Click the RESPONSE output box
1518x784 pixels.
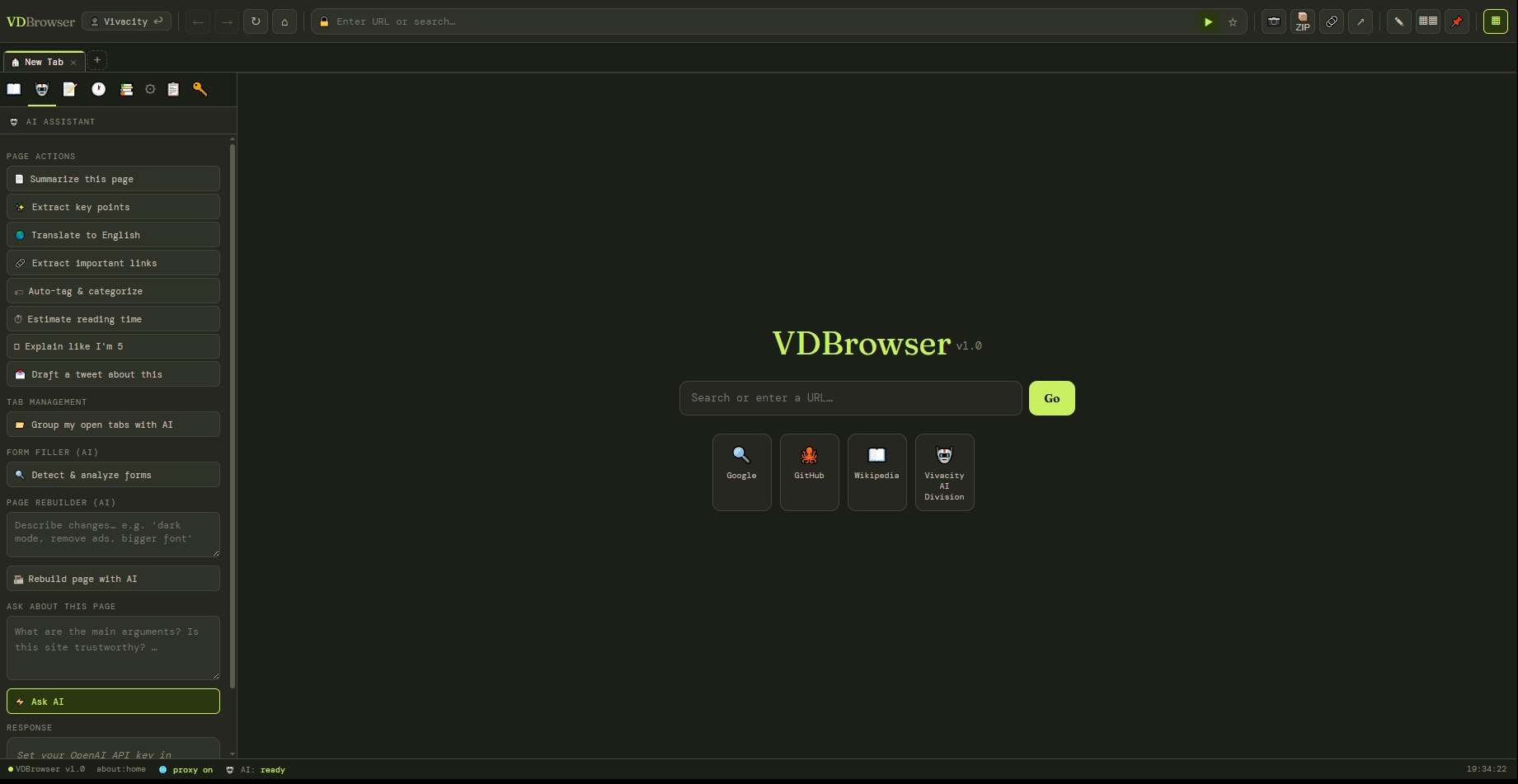pos(113,749)
